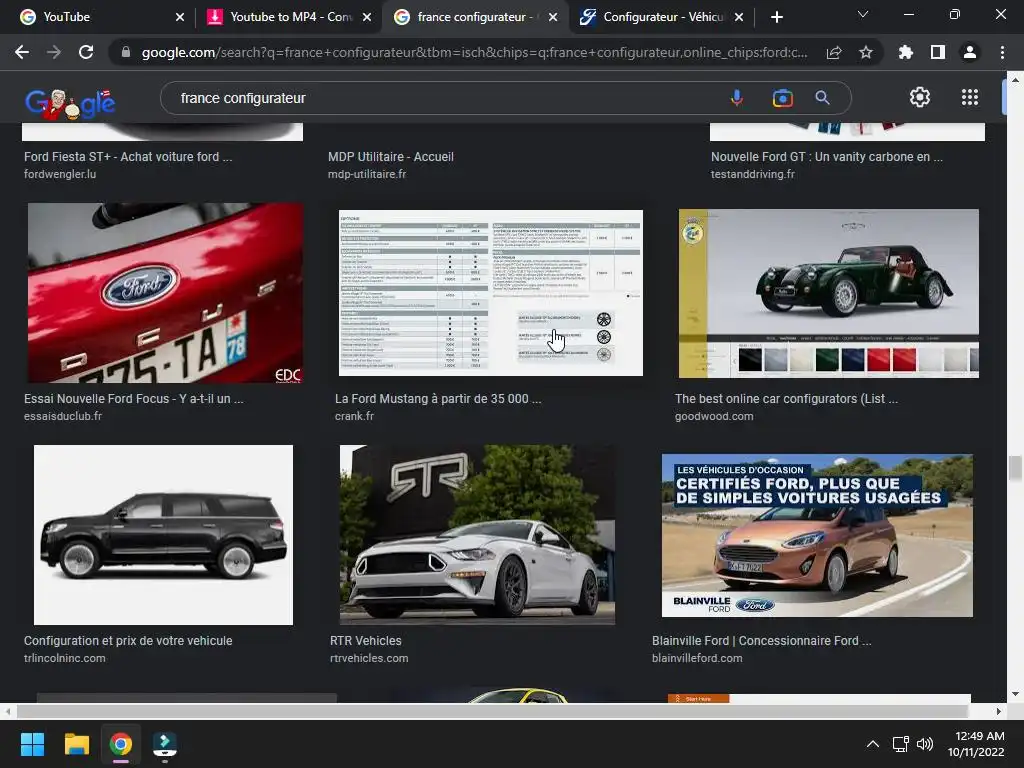Click the lock icon in address bar
1024x768 pixels.
(126, 52)
